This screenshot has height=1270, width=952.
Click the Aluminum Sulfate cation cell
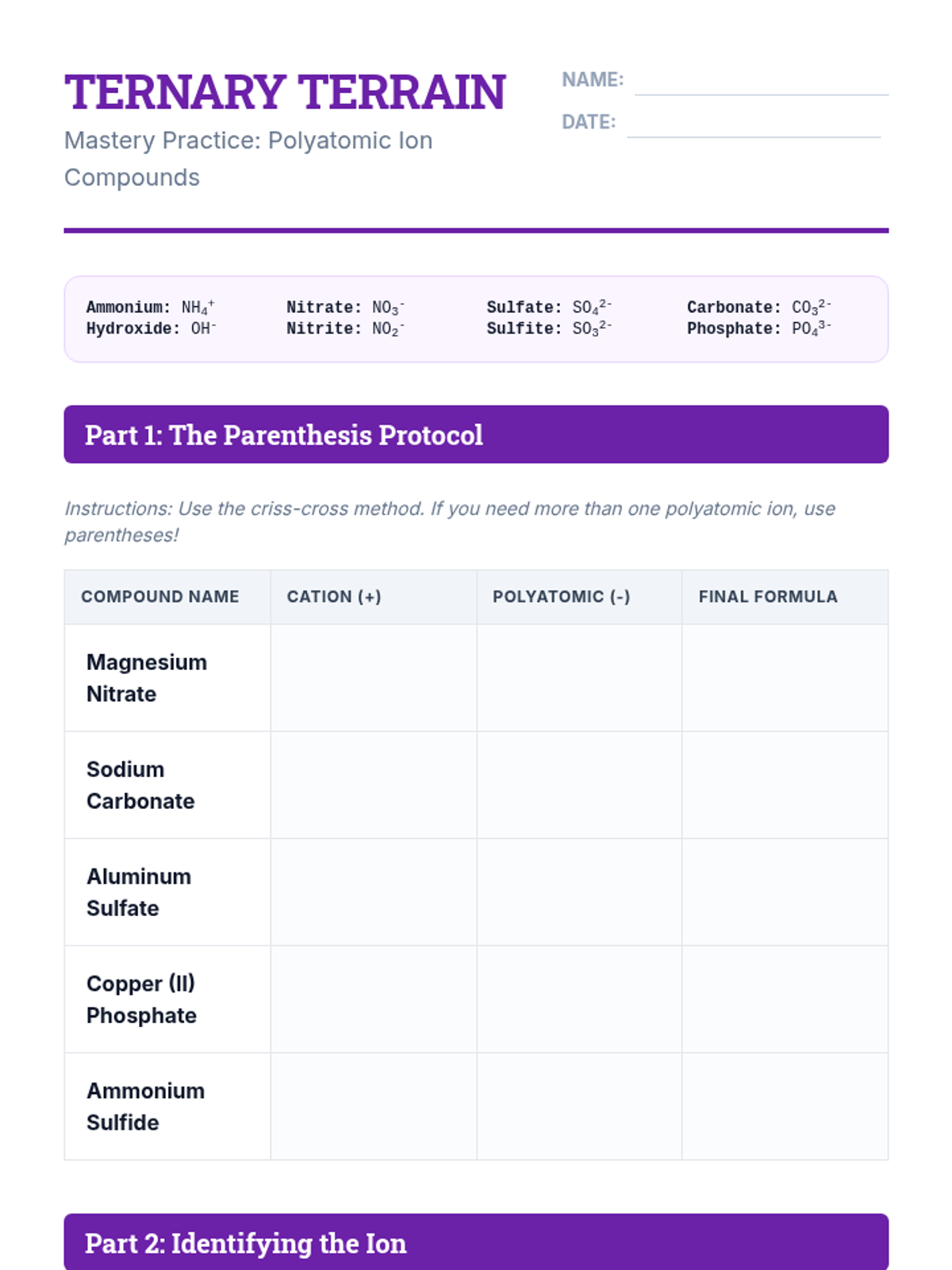[x=374, y=892]
